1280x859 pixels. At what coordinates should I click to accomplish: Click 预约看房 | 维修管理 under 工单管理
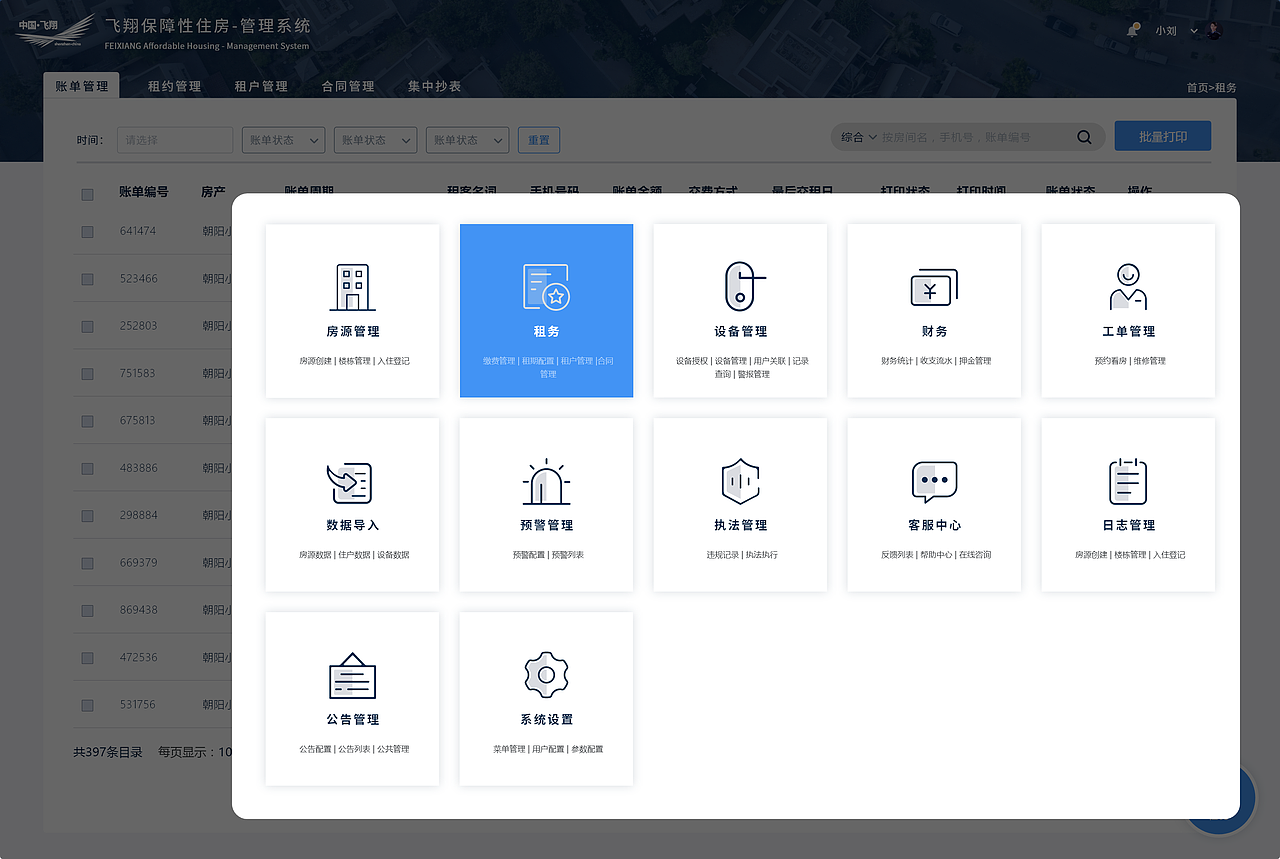(x=1130, y=361)
